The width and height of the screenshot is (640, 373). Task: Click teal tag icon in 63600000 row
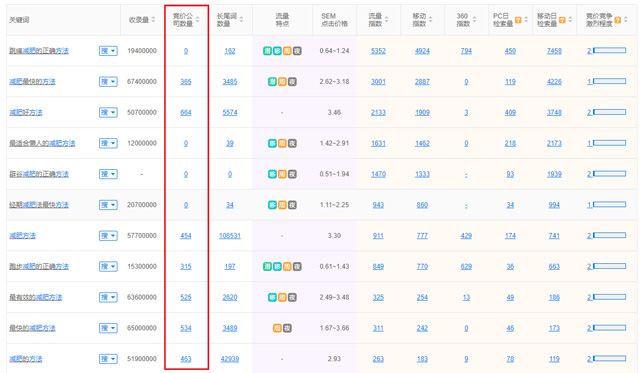[x=272, y=297]
